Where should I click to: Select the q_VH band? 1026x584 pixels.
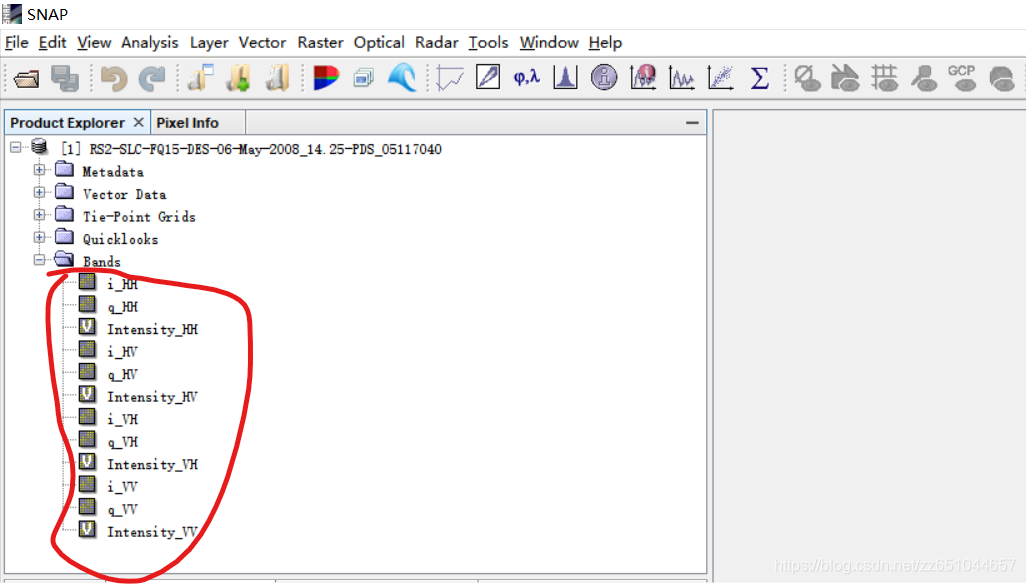click(x=122, y=442)
